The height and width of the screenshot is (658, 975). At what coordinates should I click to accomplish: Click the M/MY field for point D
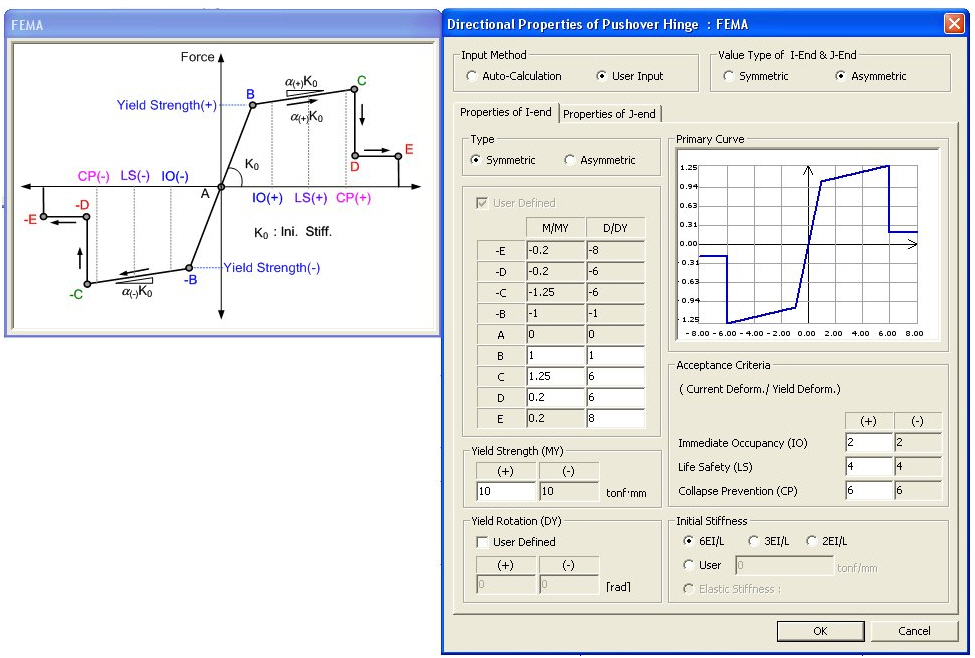coord(554,398)
